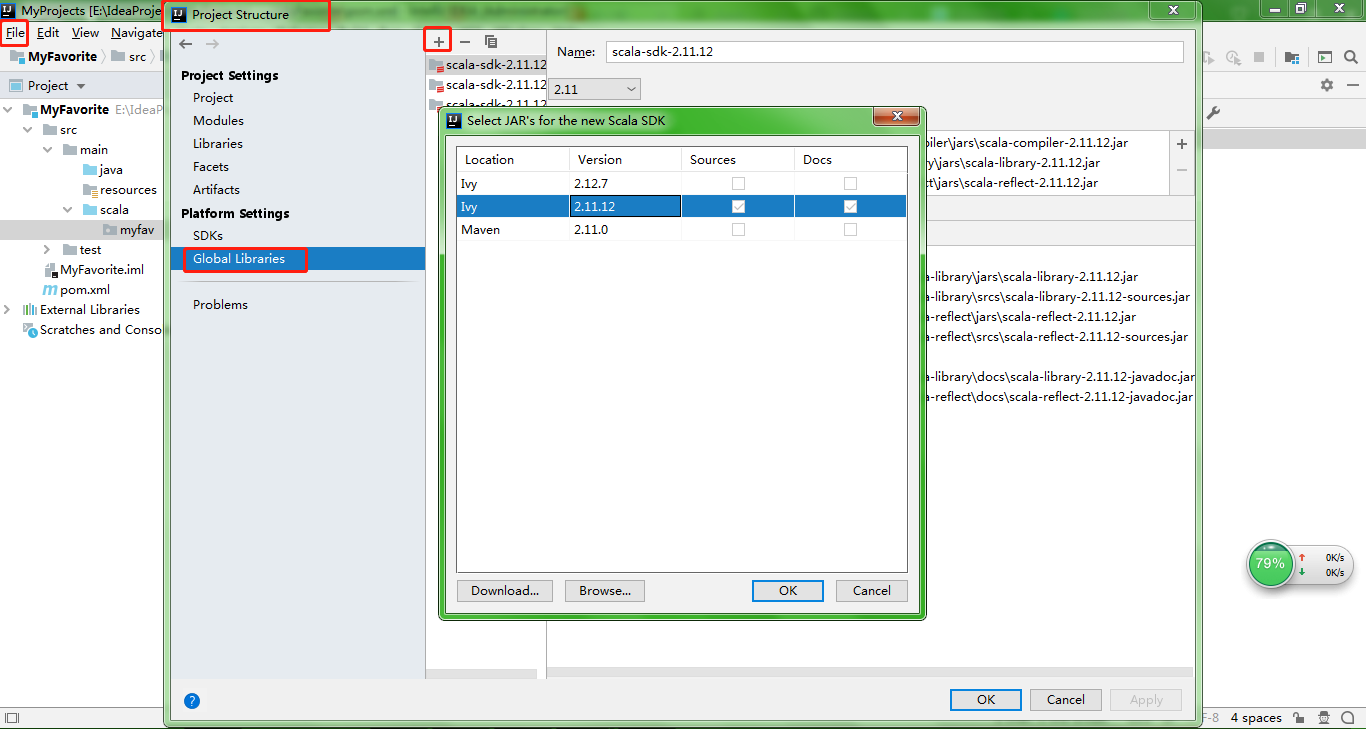The height and width of the screenshot is (729, 1366).
Task: Click the Maven pom.xml file icon entry
Action: click(x=76, y=290)
